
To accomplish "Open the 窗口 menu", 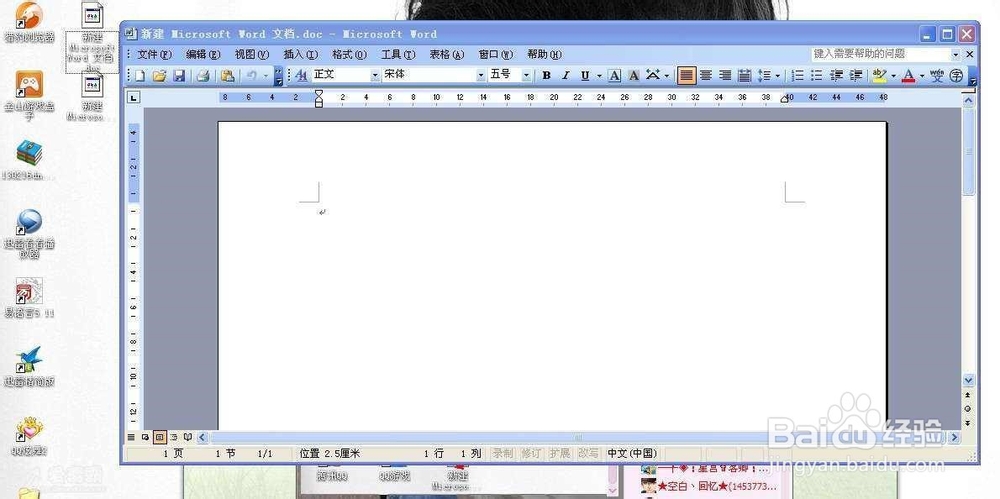I will pyautogui.click(x=496, y=54).
